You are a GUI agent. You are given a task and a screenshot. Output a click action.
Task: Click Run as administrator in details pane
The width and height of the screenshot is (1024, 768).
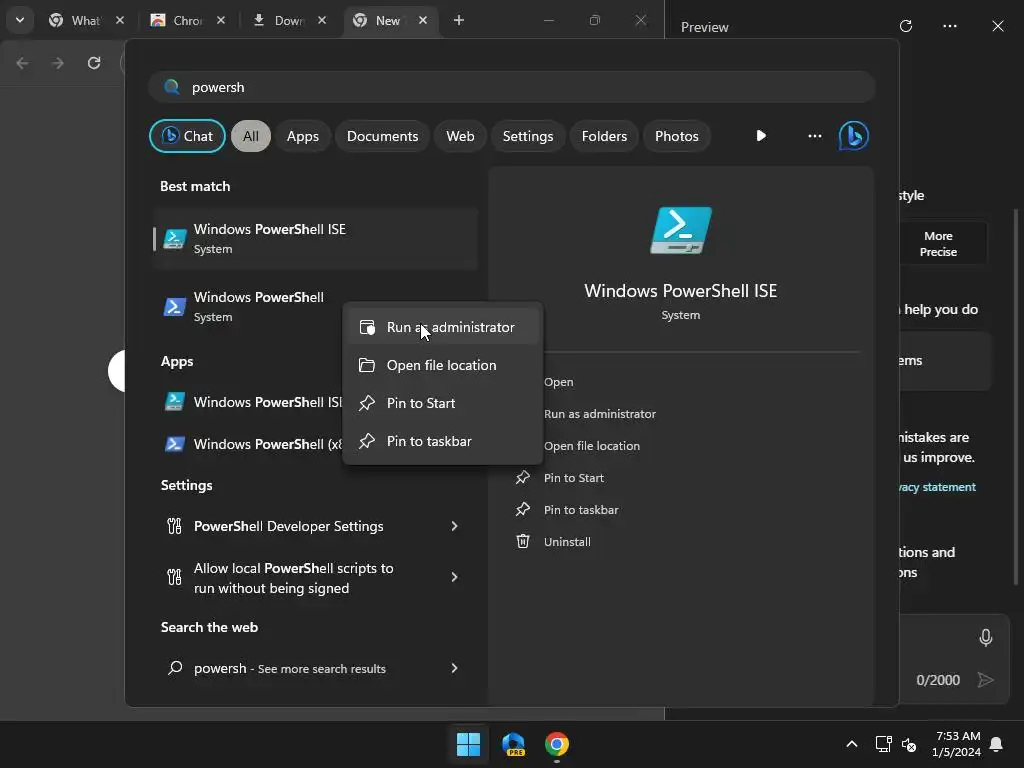pyautogui.click(x=600, y=414)
